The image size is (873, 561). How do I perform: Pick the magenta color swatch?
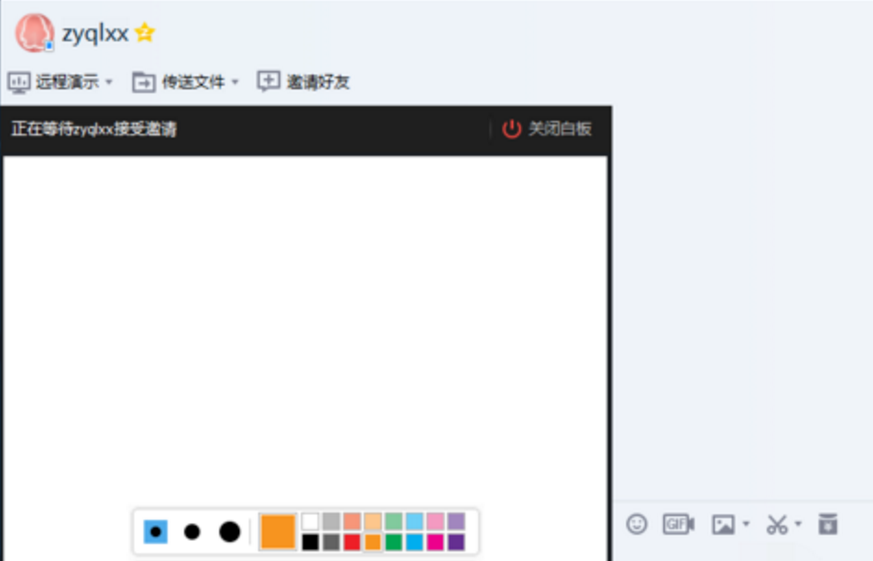[435, 542]
